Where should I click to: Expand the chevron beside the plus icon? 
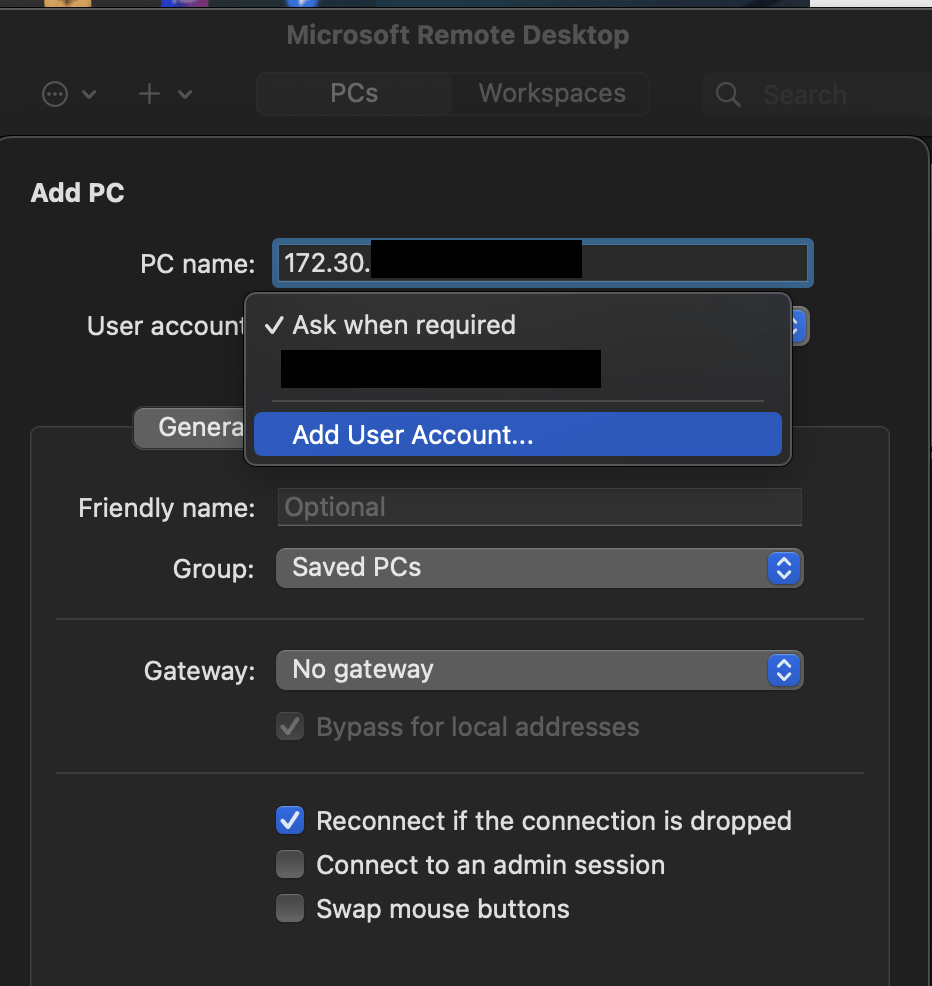coord(185,95)
